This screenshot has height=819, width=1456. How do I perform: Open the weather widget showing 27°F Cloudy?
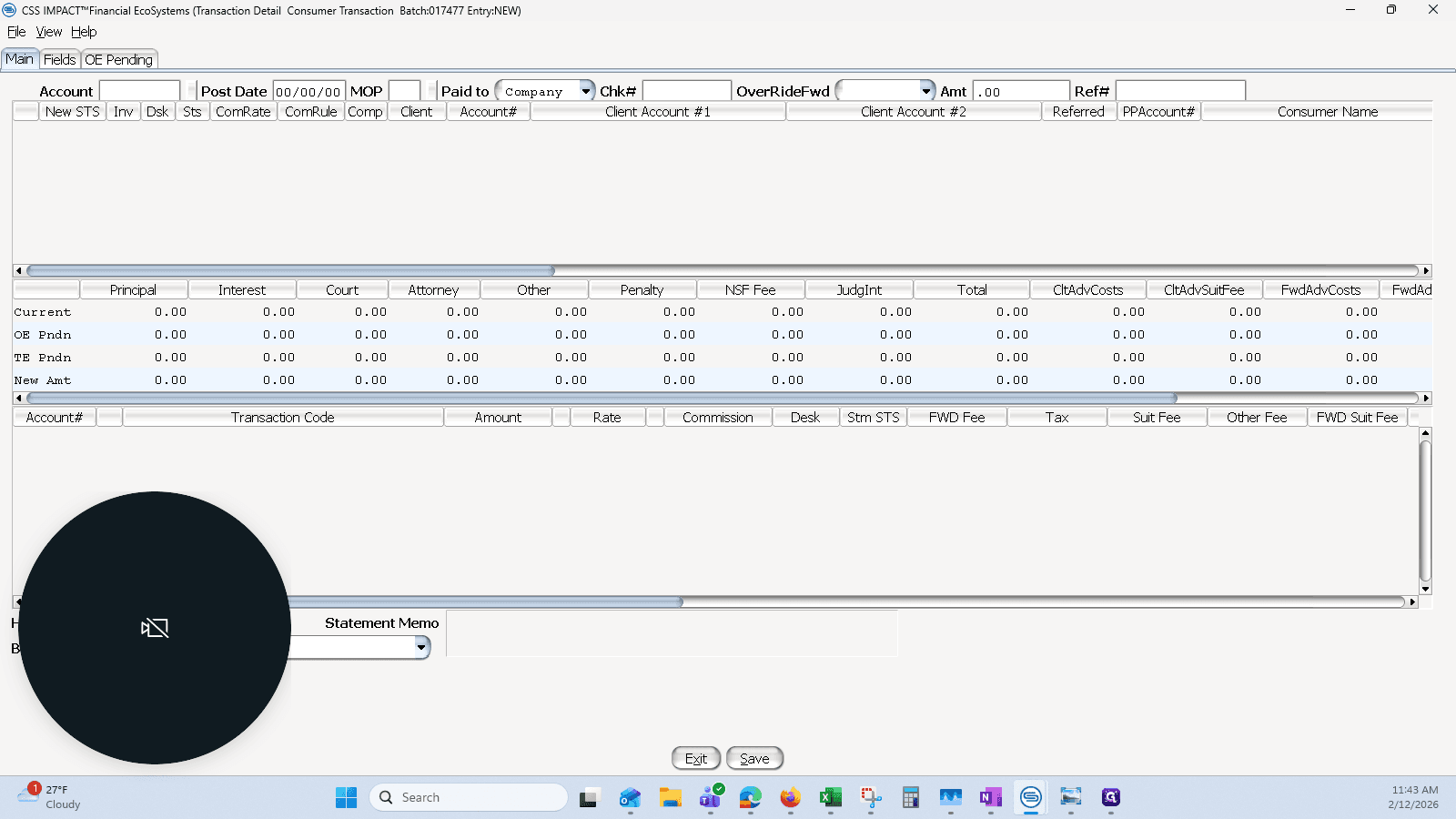[50, 796]
